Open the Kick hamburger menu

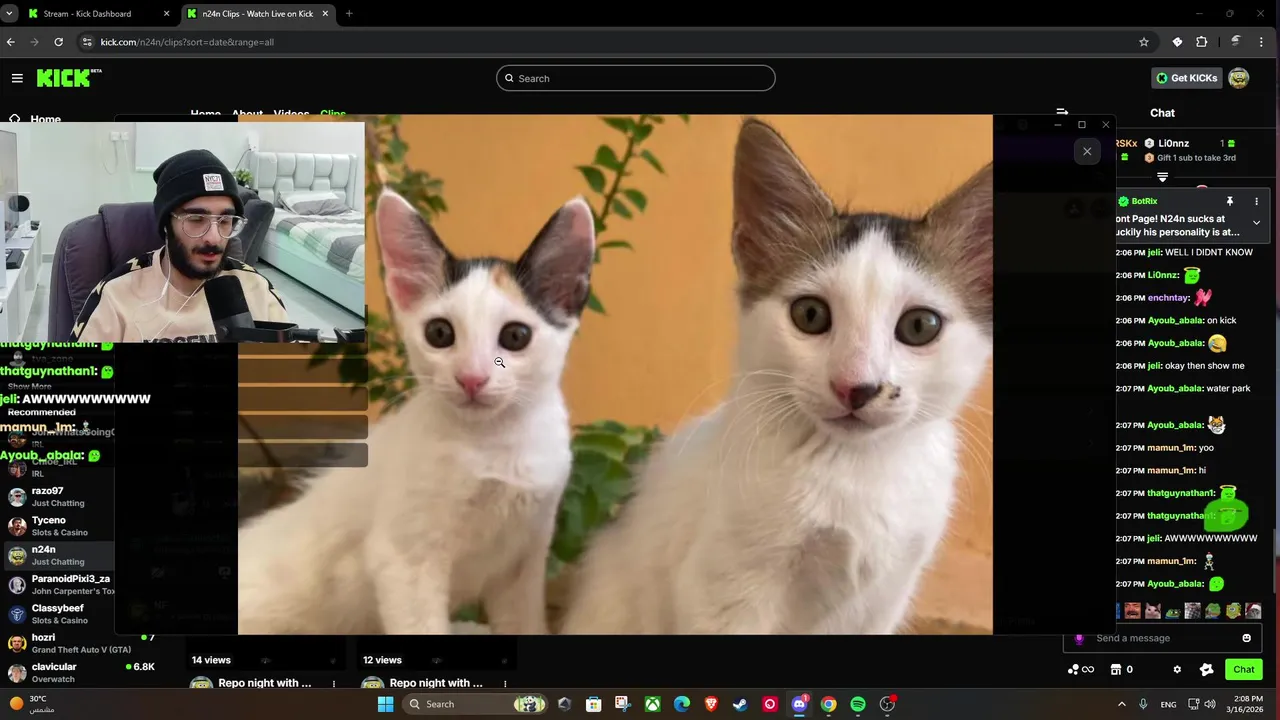[x=17, y=78]
